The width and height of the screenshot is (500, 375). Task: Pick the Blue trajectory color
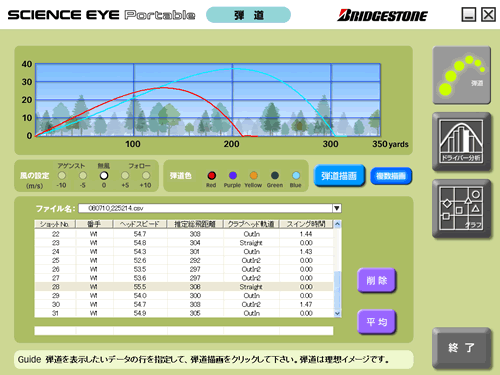(296, 175)
